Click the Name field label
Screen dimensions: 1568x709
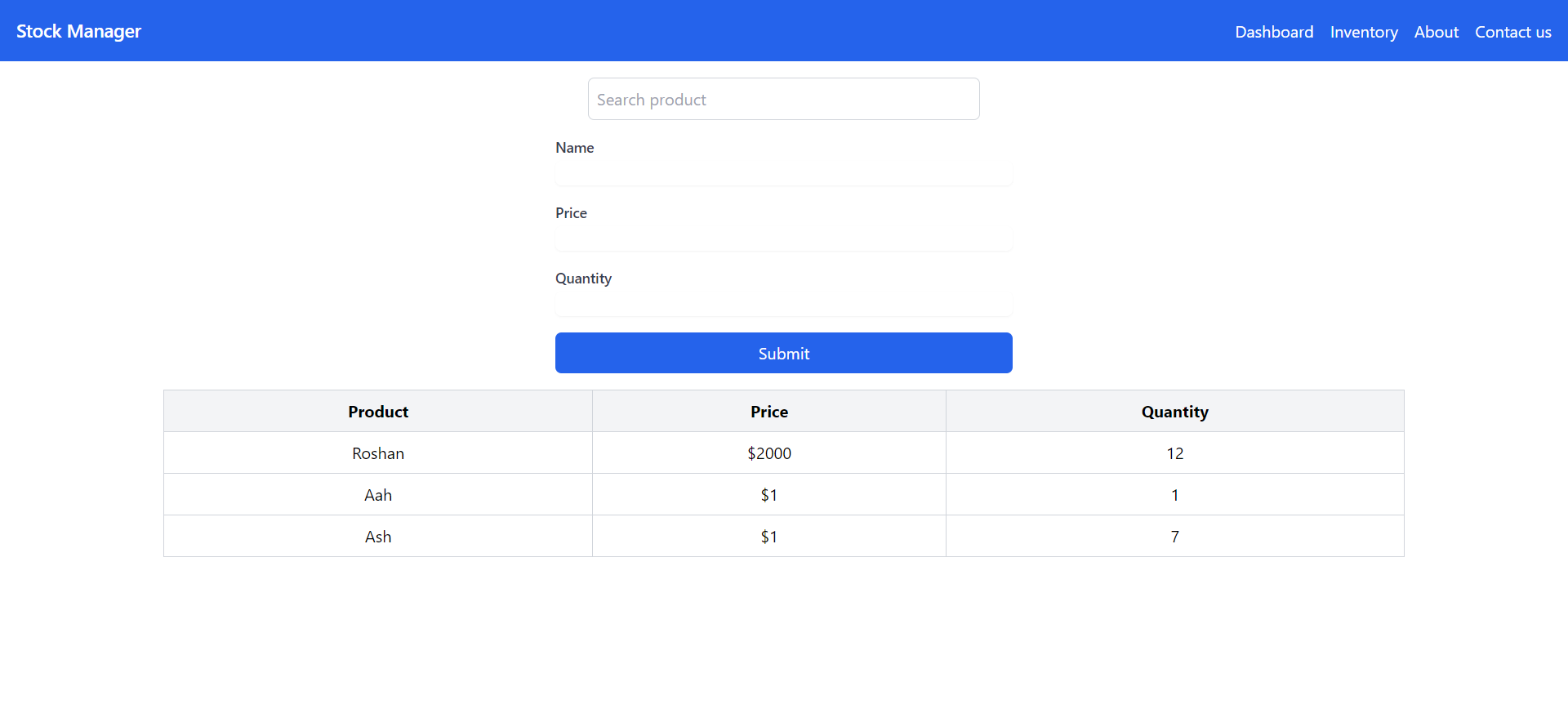[x=575, y=148]
